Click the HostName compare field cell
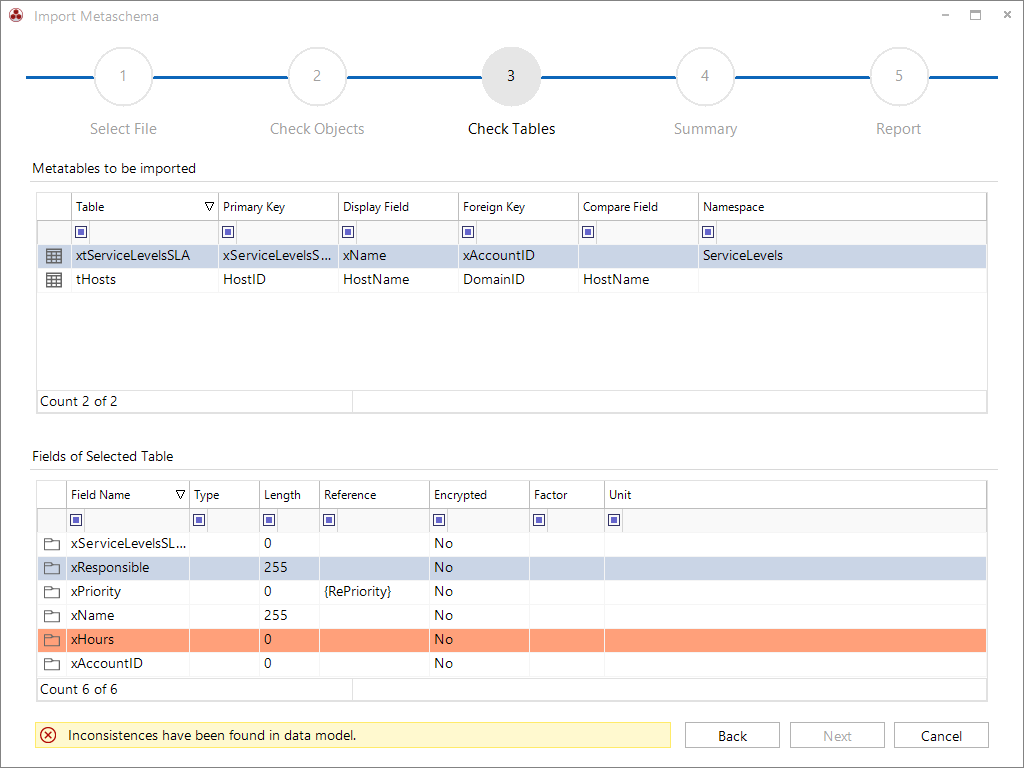 [x=638, y=280]
